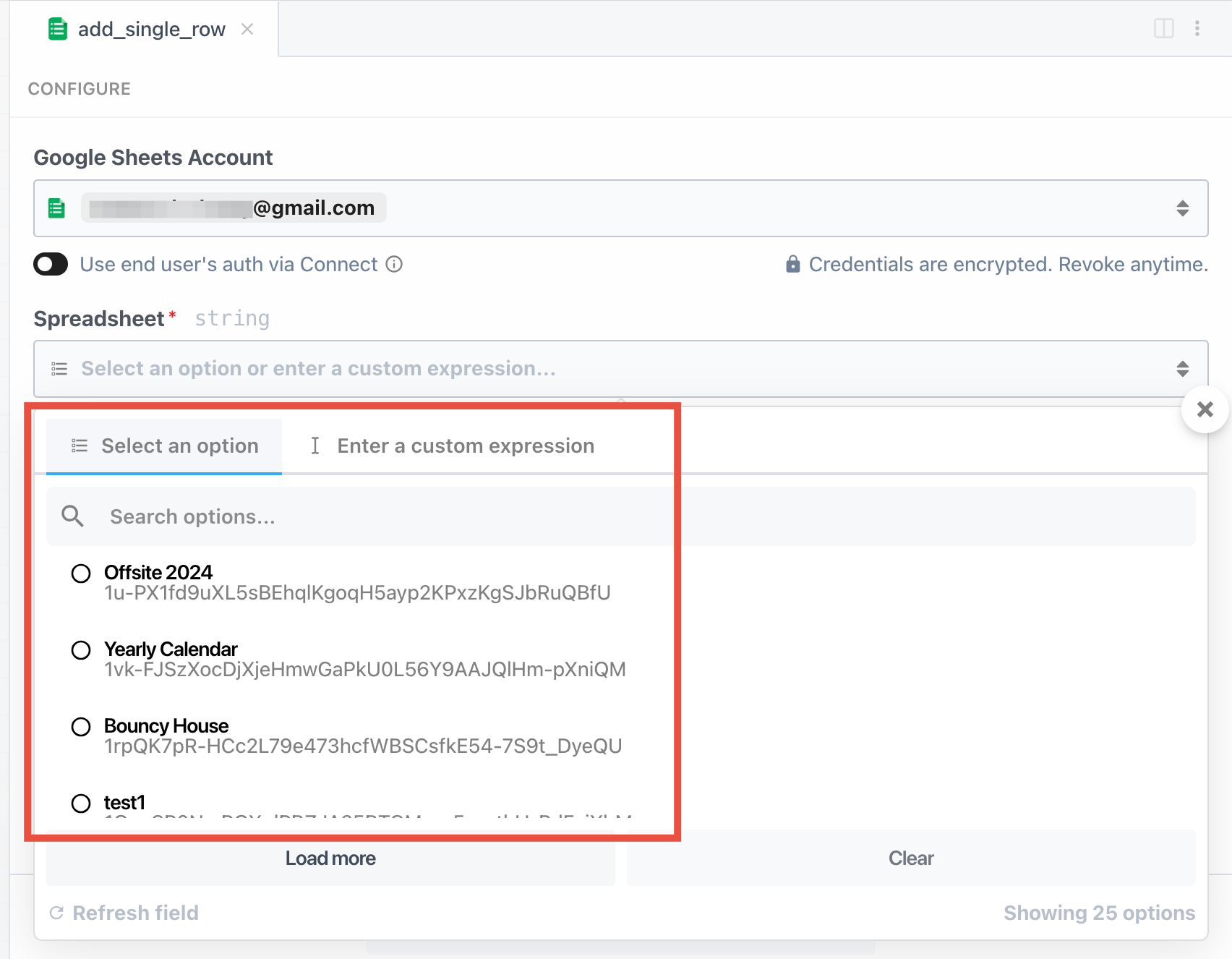Select the test1 radio option
Image resolution: width=1232 pixels, height=959 pixels.
click(x=81, y=804)
